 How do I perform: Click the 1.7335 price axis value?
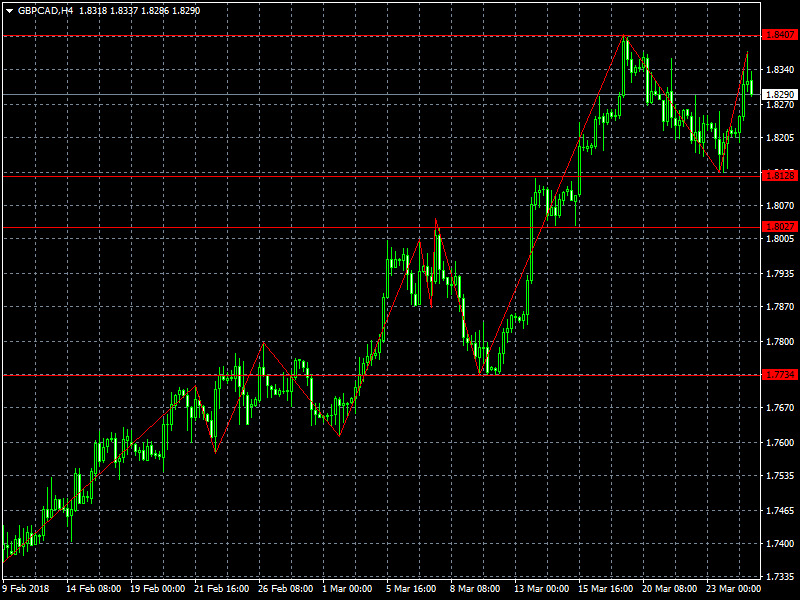pos(780,577)
